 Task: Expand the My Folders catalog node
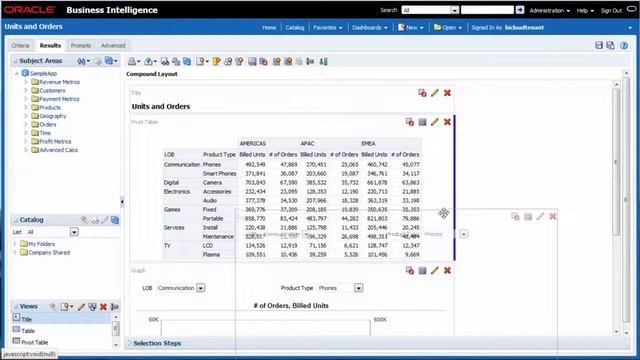coord(15,244)
